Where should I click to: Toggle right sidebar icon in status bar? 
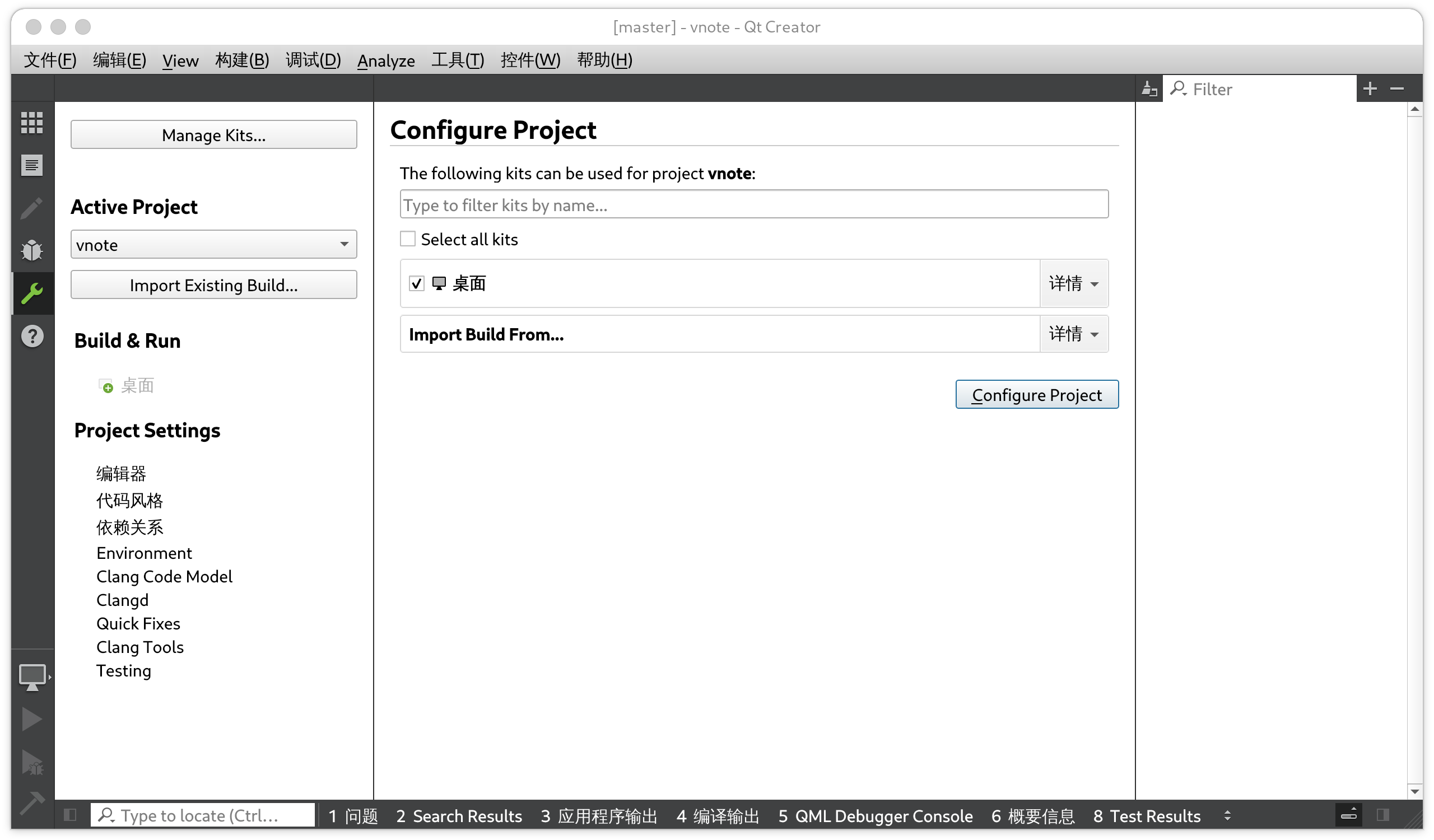coord(1383,815)
